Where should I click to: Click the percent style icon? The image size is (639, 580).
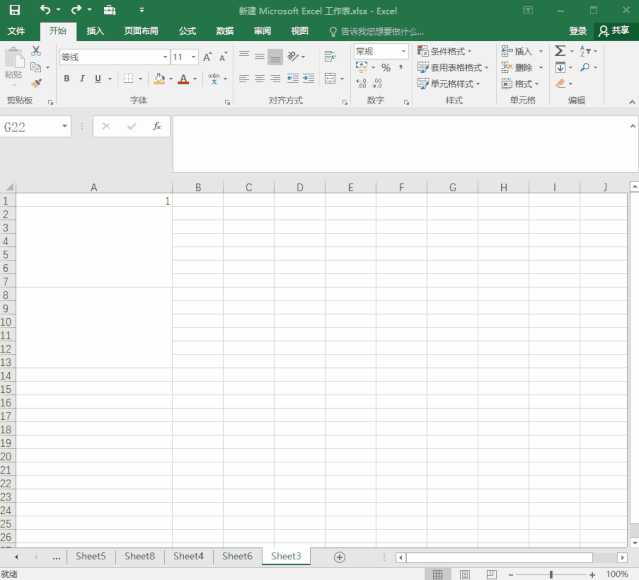coord(386,68)
